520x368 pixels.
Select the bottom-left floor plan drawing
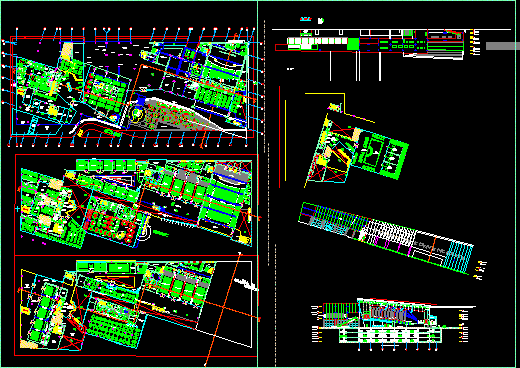[x=136, y=306]
